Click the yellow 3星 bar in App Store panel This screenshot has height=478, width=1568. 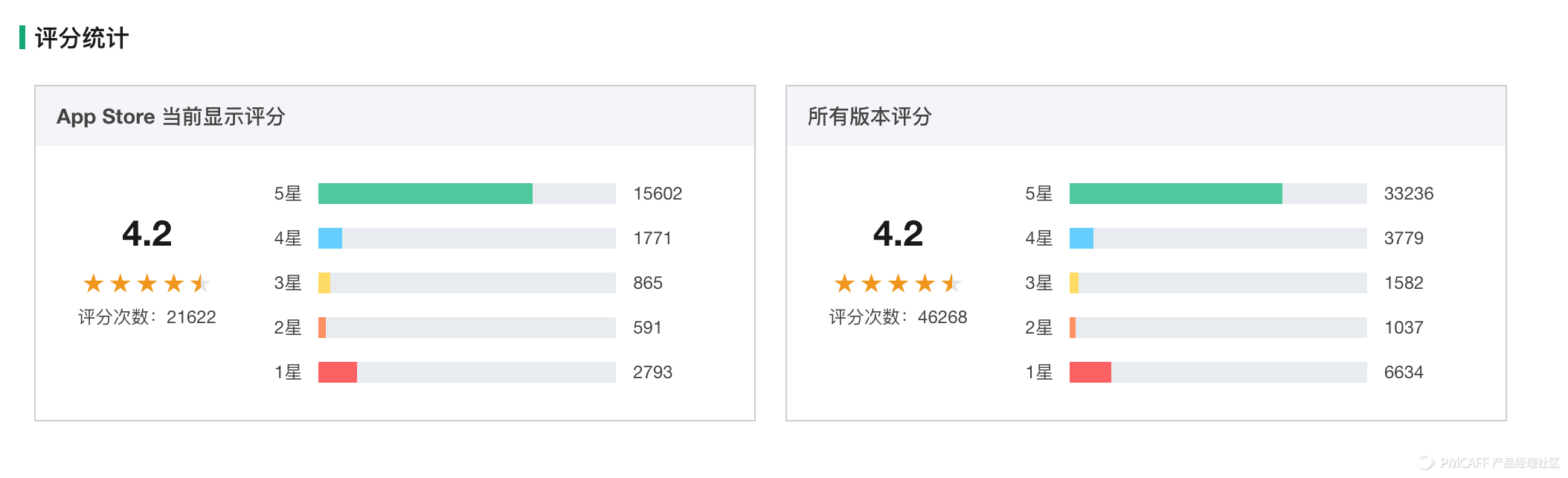(x=324, y=283)
